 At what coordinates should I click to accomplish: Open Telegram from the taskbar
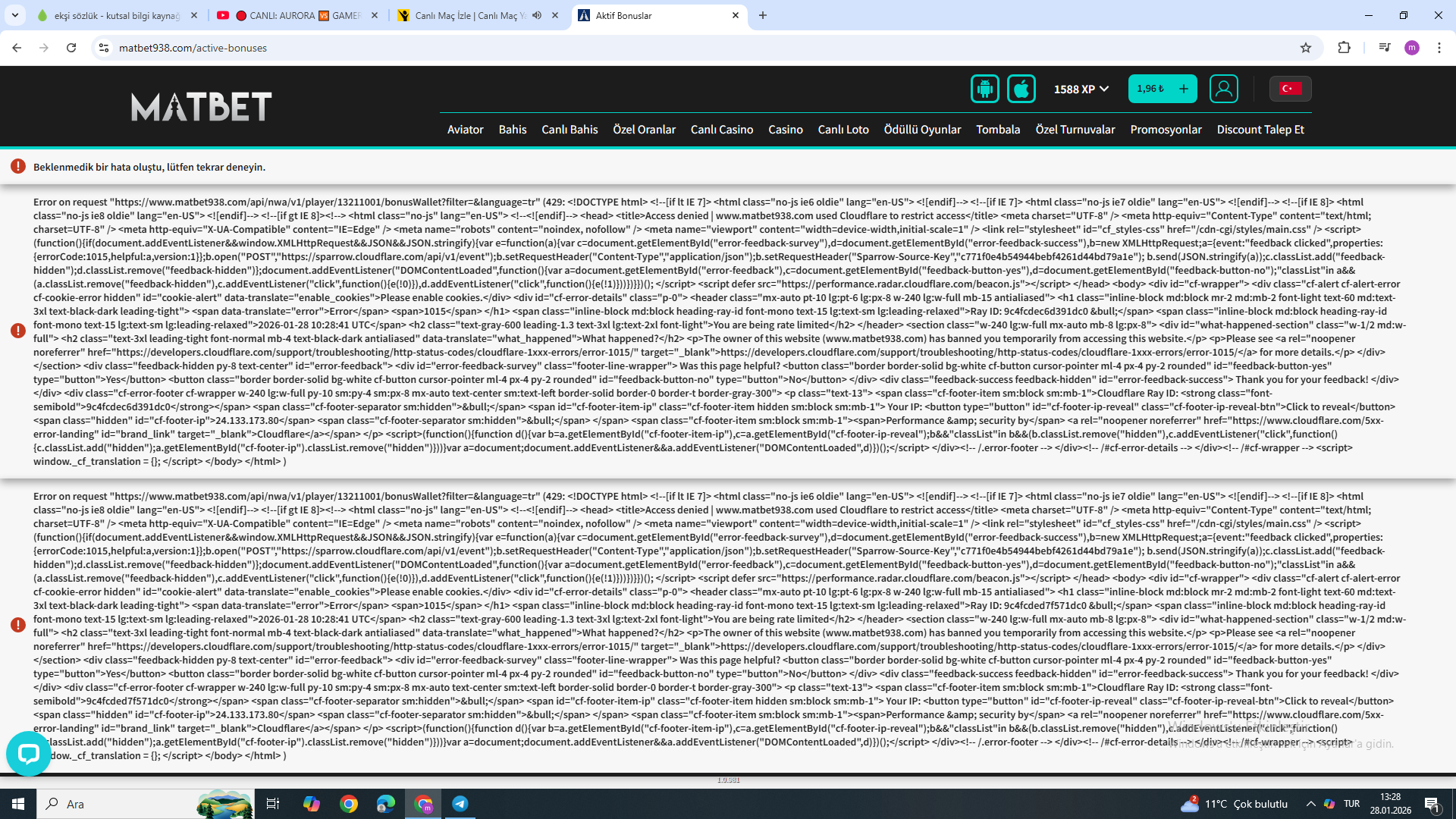460,804
